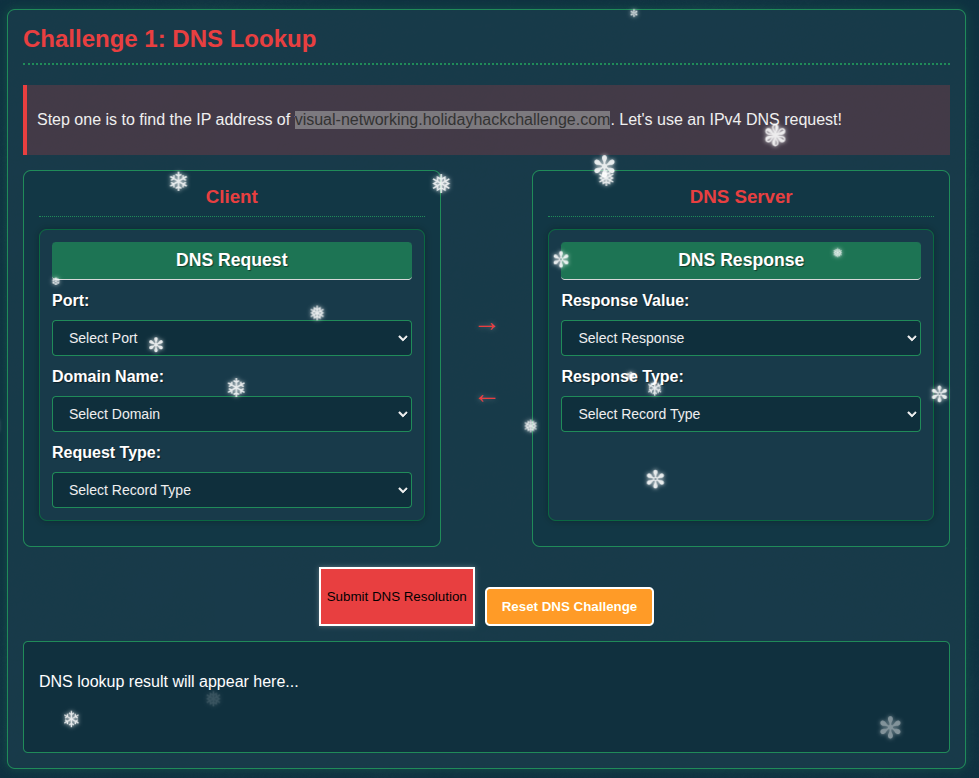Click the green DNS Response header
Screen dimensions: 979x778
pyautogui.click(x=741, y=260)
